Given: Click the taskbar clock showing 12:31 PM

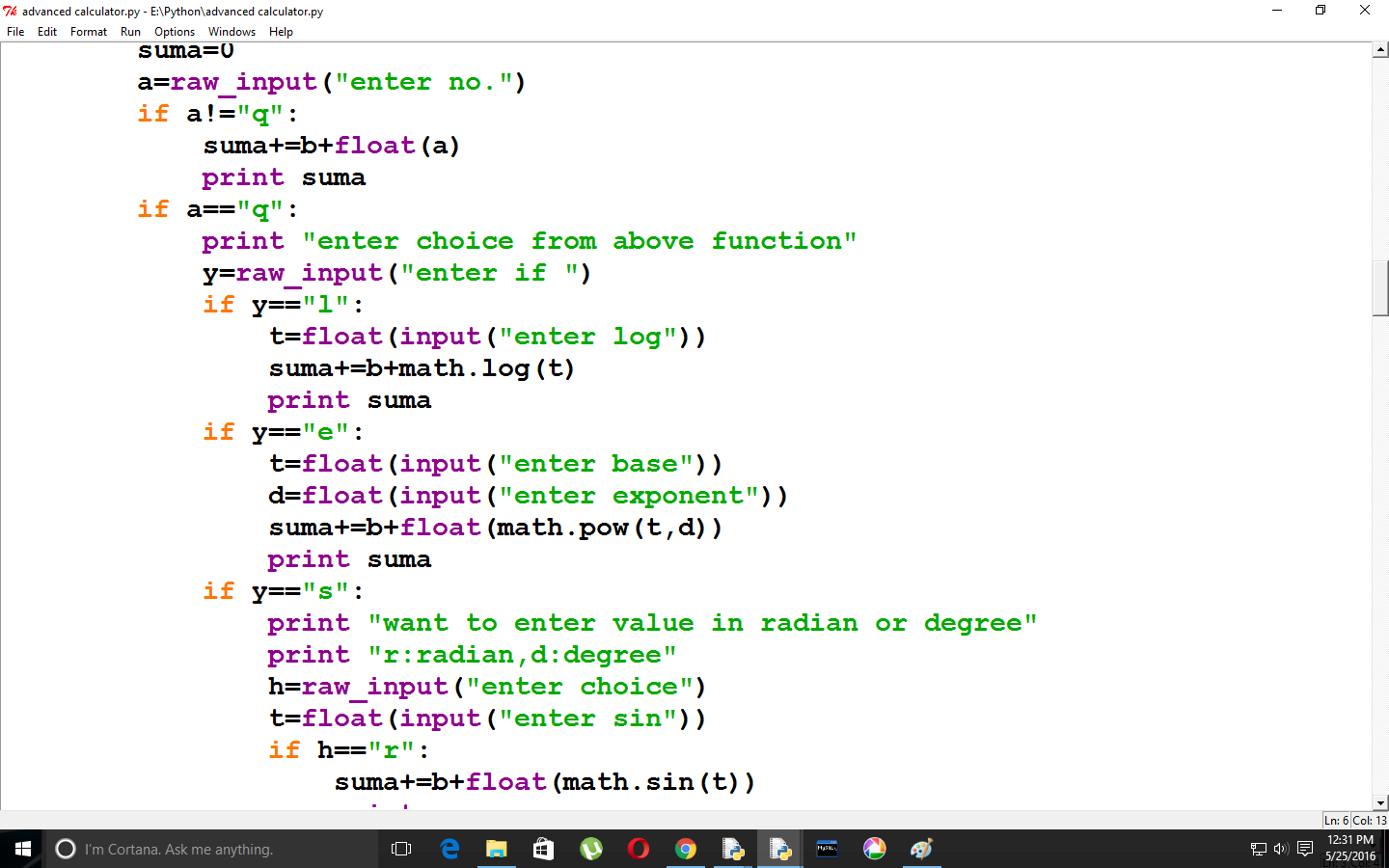Looking at the screenshot, I should tap(1350, 849).
